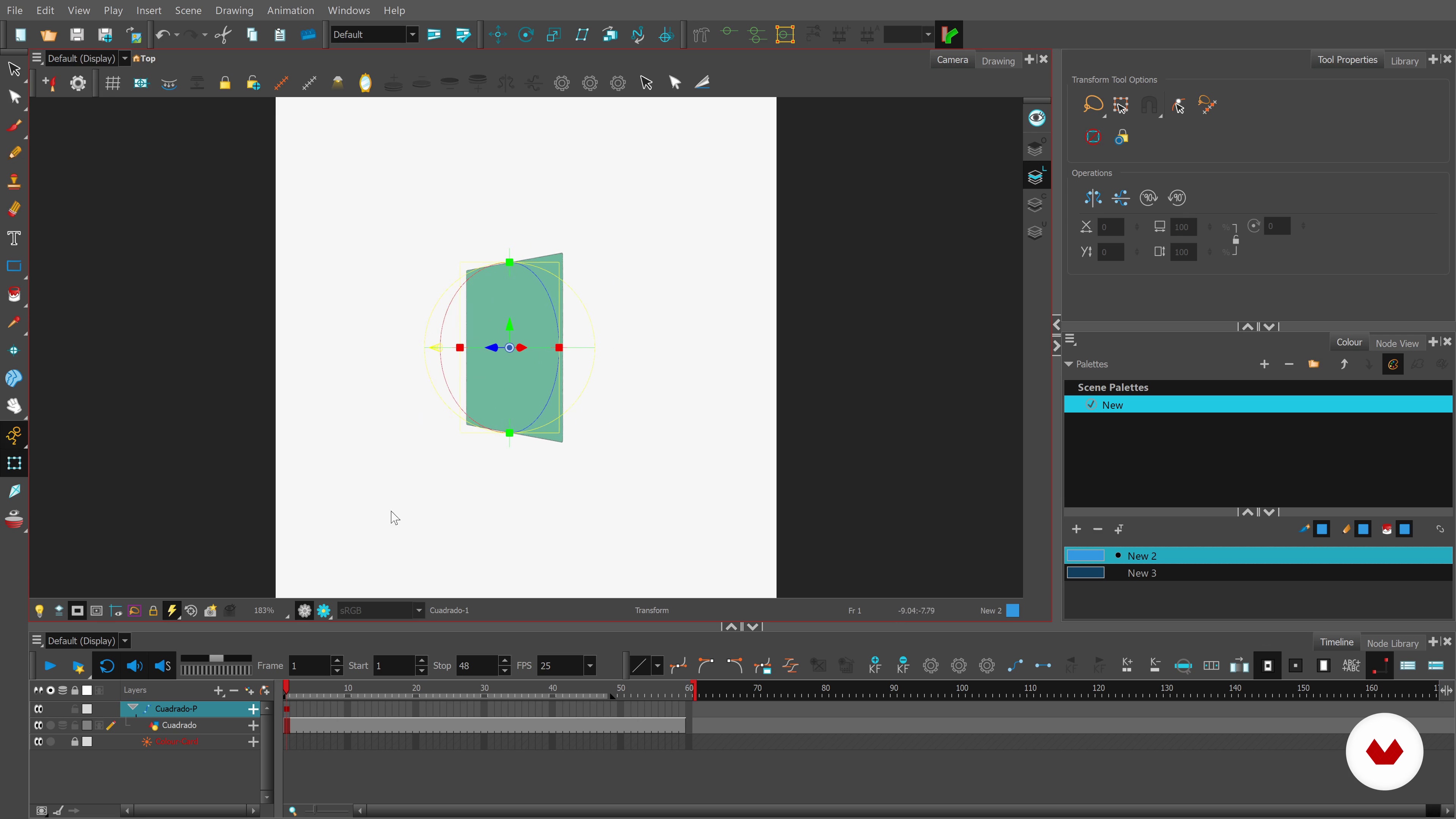Toggle the New palette checkbox
This screenshot has height=819, width=1456.
click(1091, 405)
